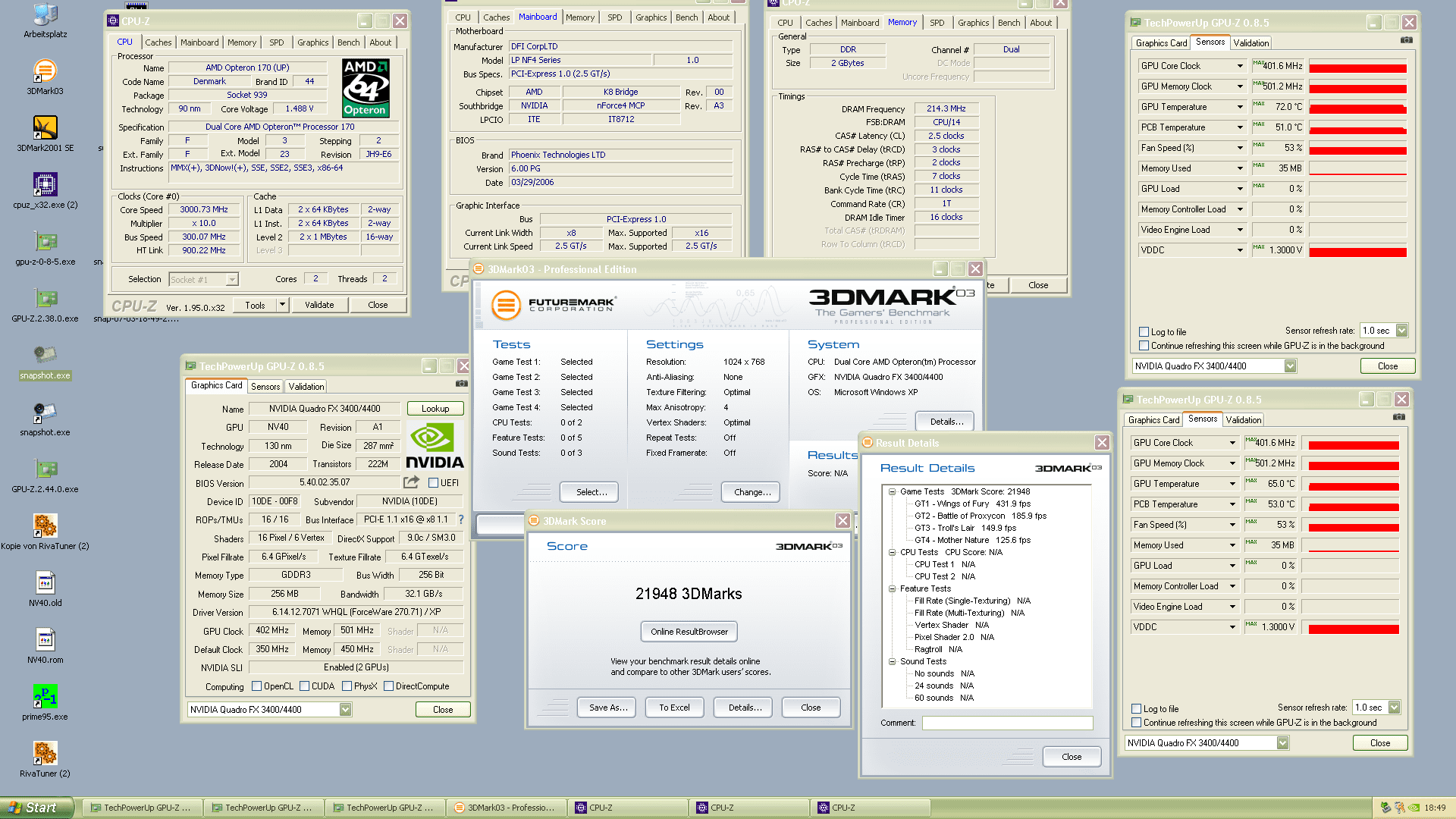Select GT1 - Wings of Fury result row

972,504
